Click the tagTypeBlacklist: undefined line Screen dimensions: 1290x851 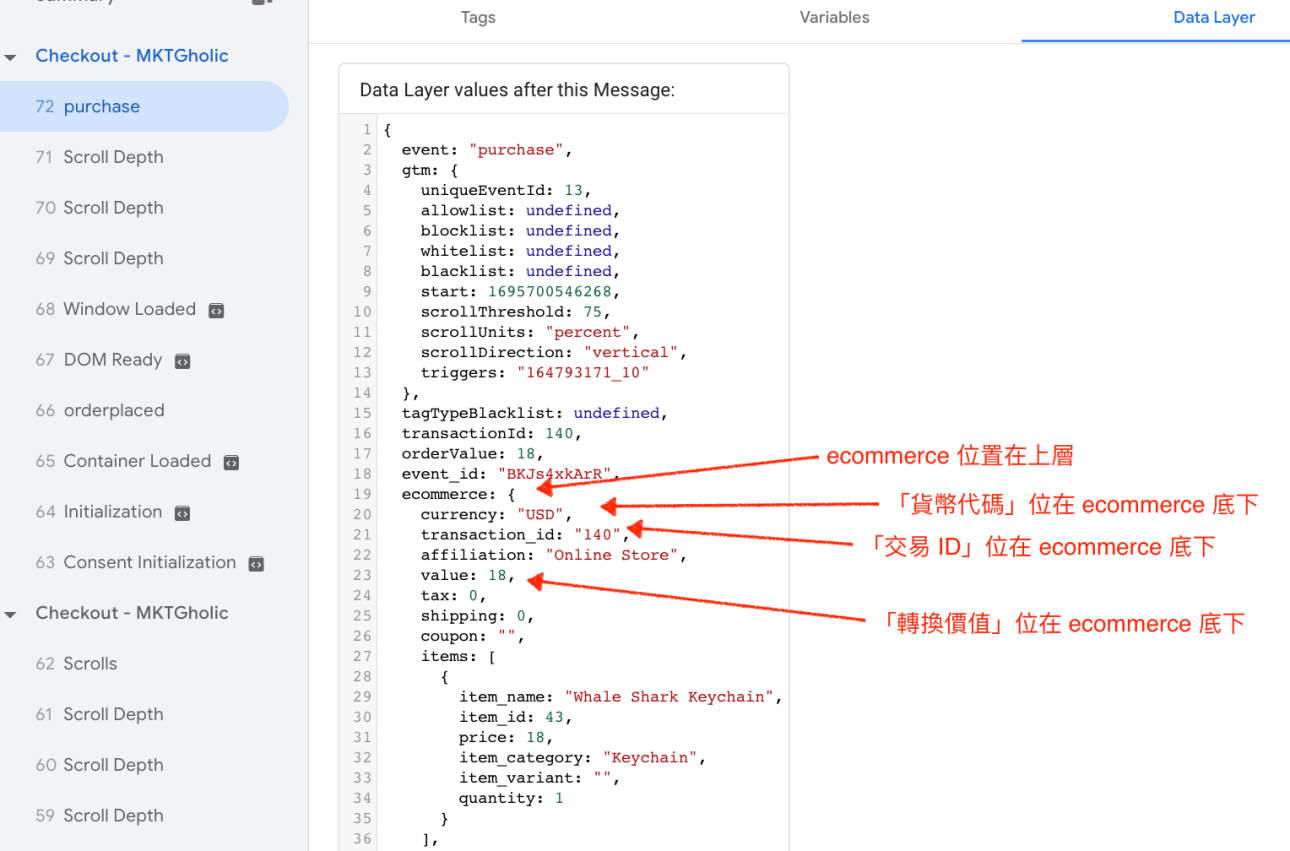tap(535, 413)
